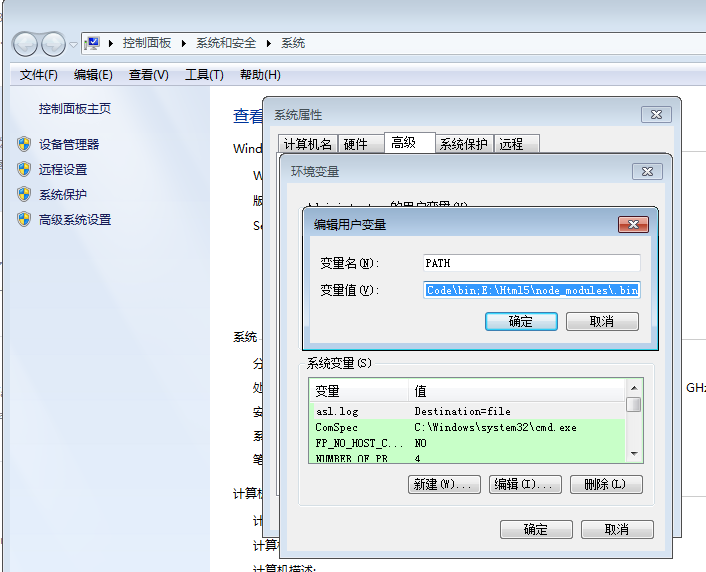Open the 远程设置 link
The image size is (706, 572).
[x=63, y=170]
